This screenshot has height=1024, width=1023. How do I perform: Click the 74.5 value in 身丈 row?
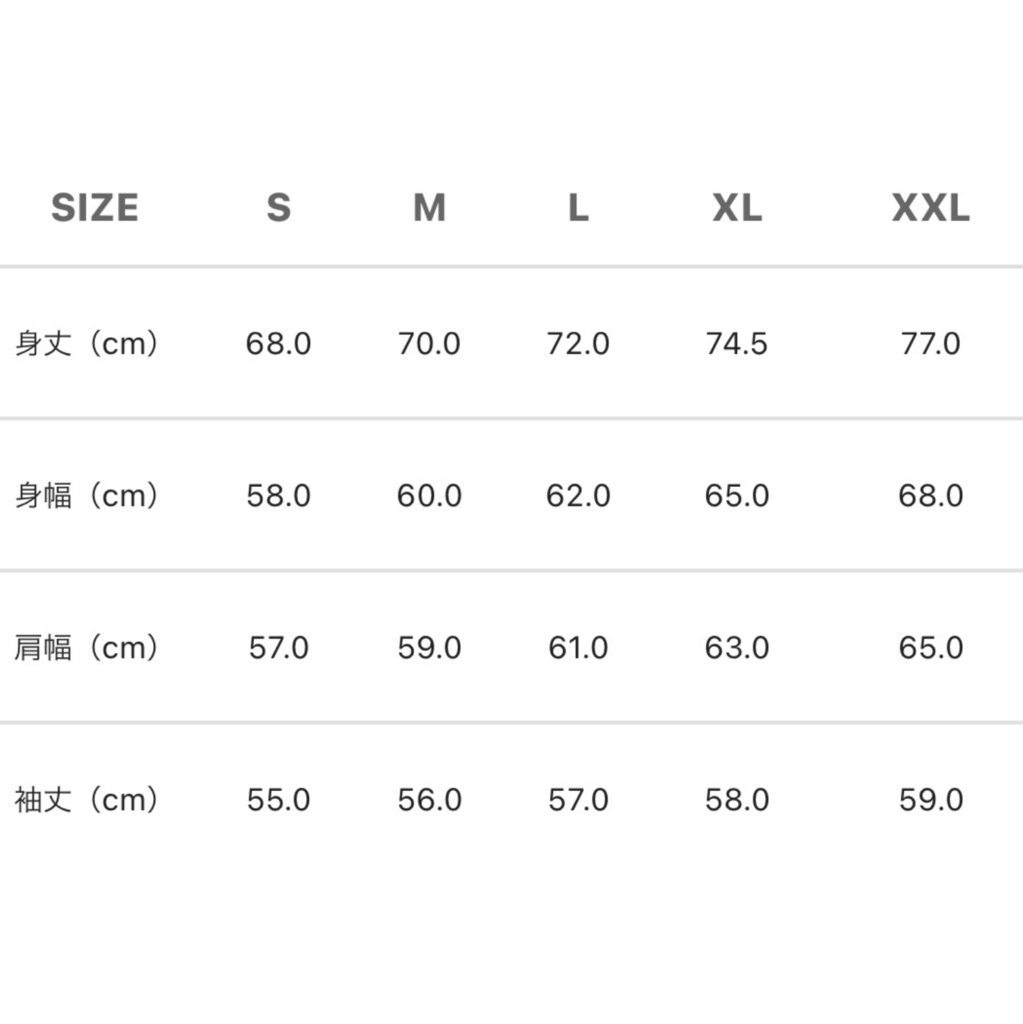(x=737, y=344)
